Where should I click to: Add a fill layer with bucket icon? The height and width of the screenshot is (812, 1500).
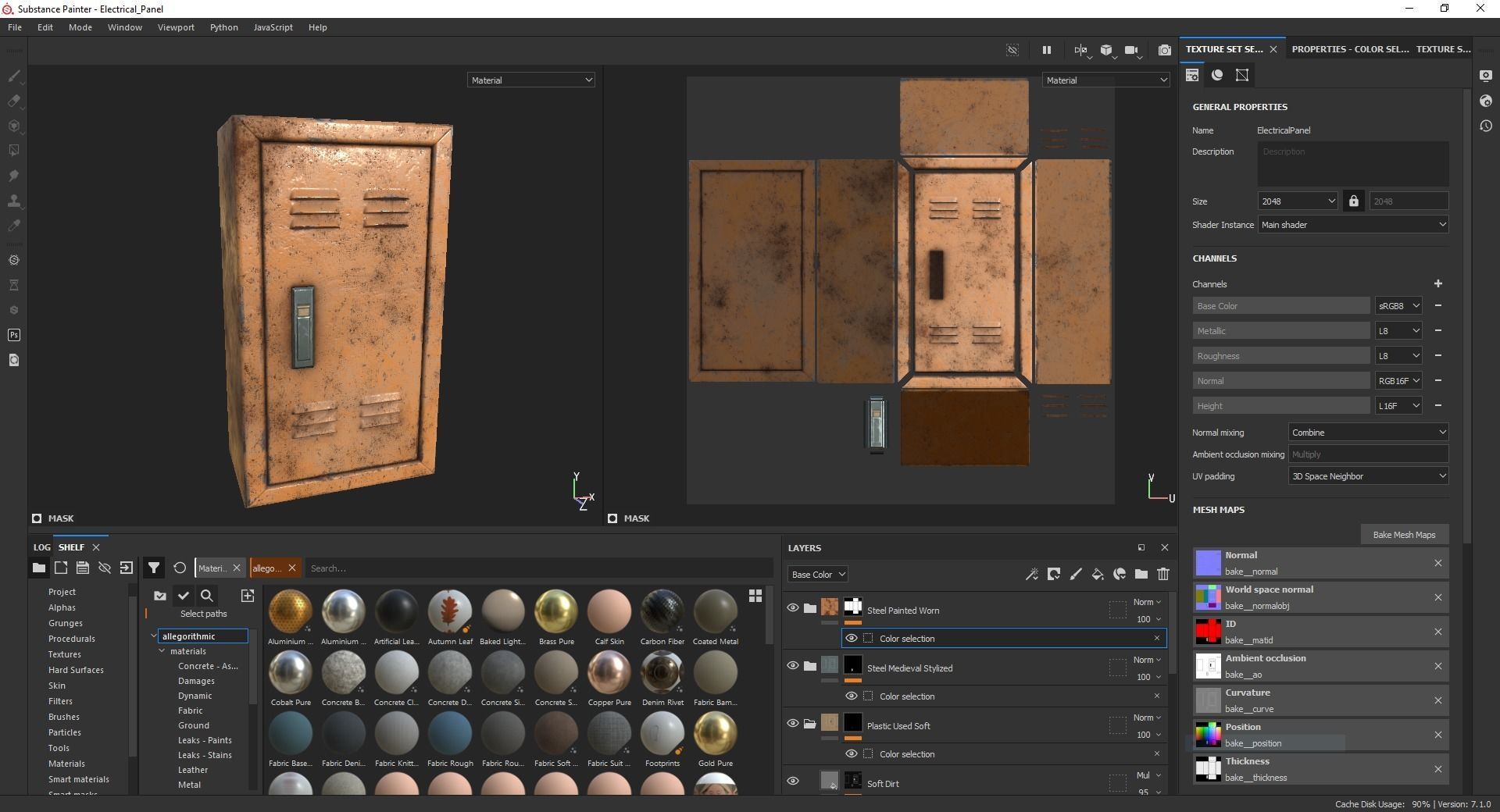coord(1098,575)
